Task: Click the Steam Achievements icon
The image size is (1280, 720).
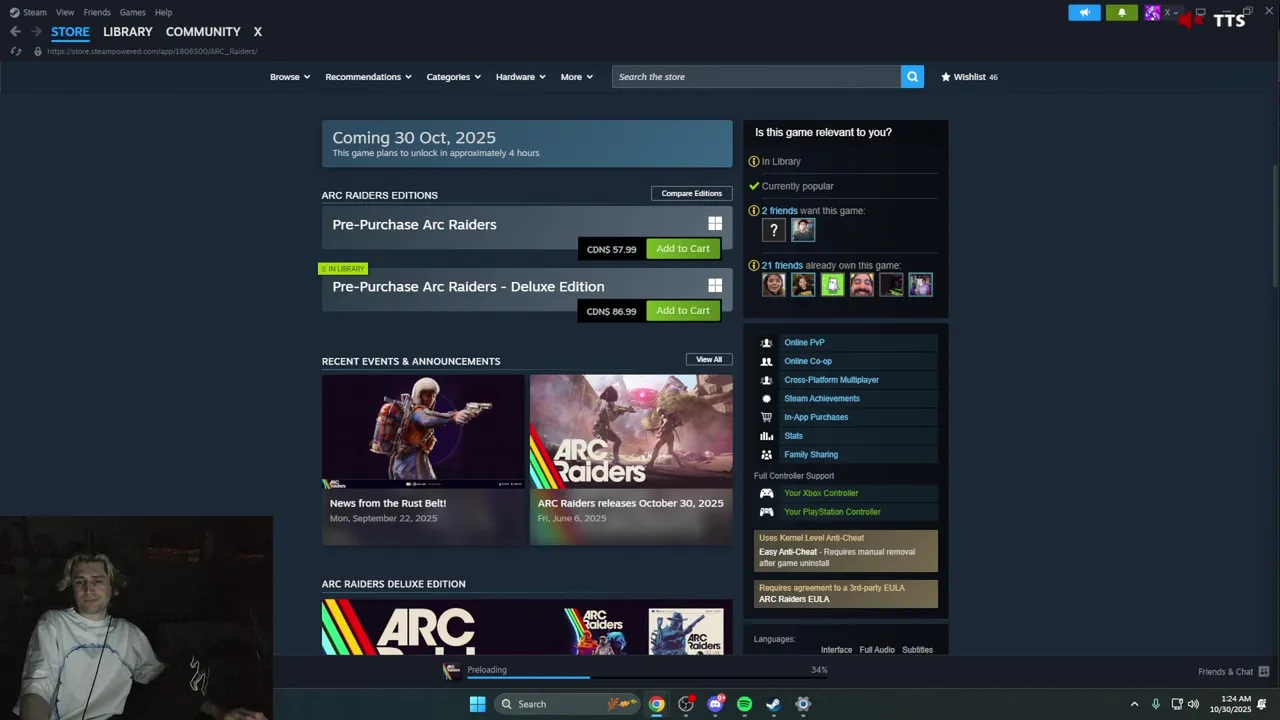Action: [766, 398]
